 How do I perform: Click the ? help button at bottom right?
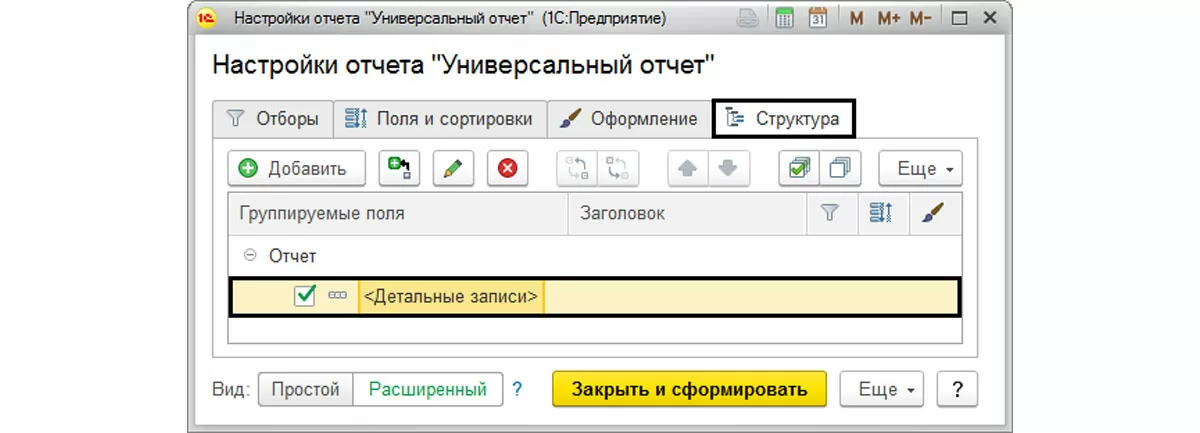(958, 389)
